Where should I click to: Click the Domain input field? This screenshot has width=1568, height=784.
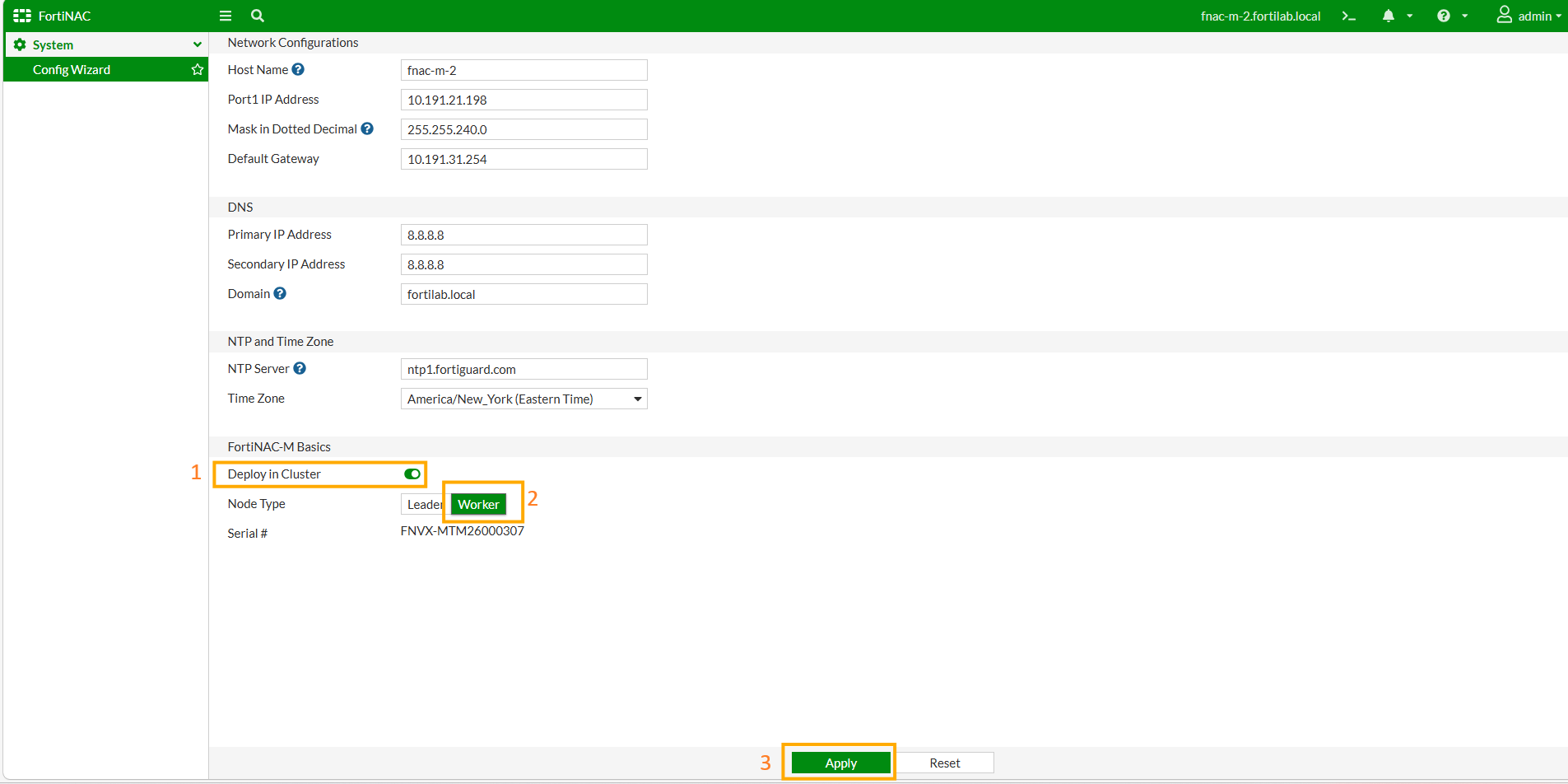[523, 294]
